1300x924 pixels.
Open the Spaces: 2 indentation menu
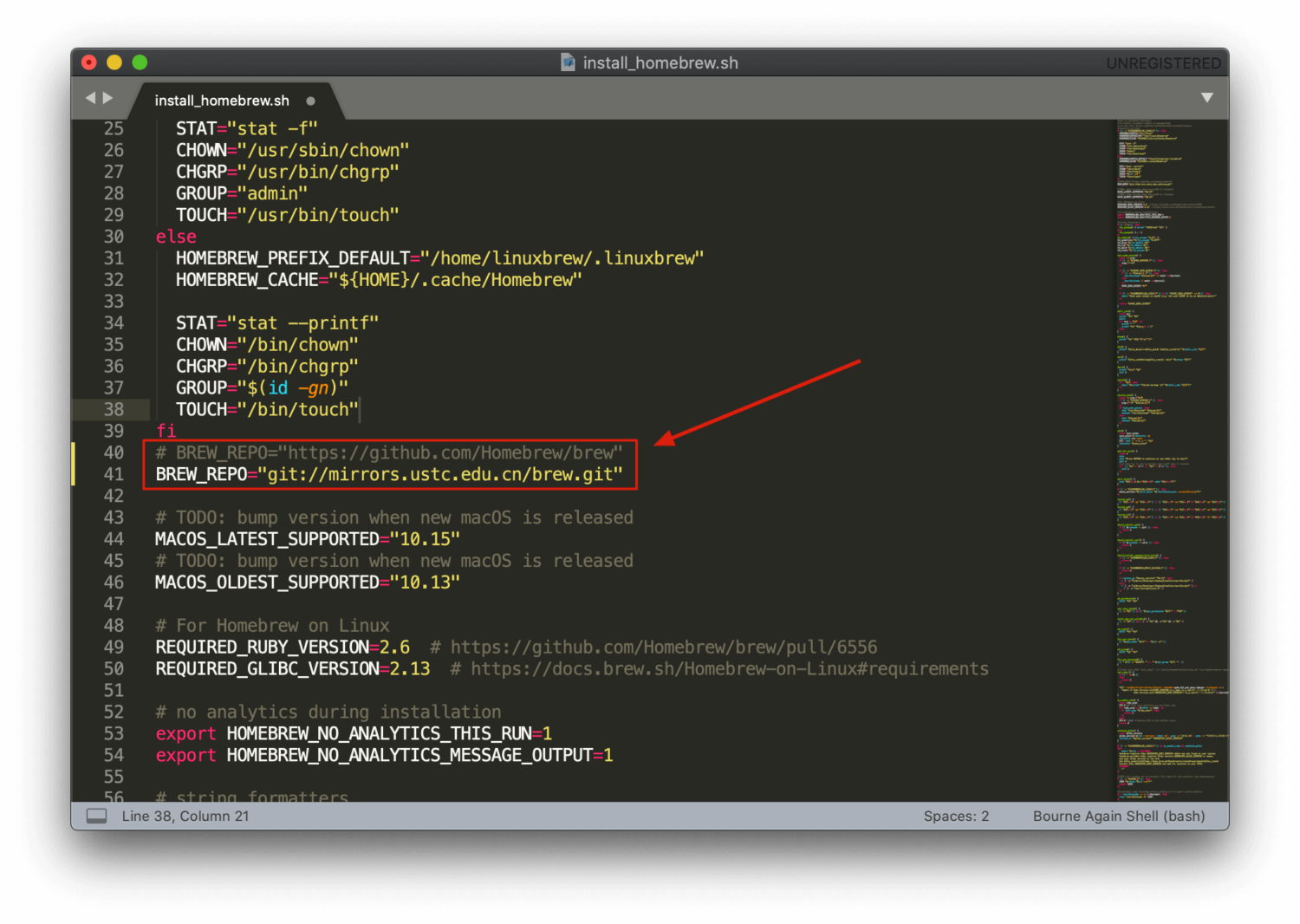coord(955,816)
